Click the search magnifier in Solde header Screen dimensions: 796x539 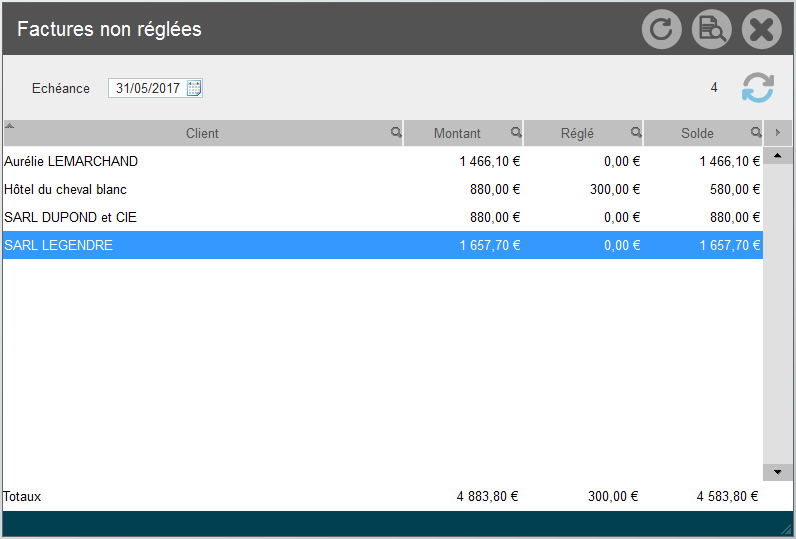pos(756,132)
